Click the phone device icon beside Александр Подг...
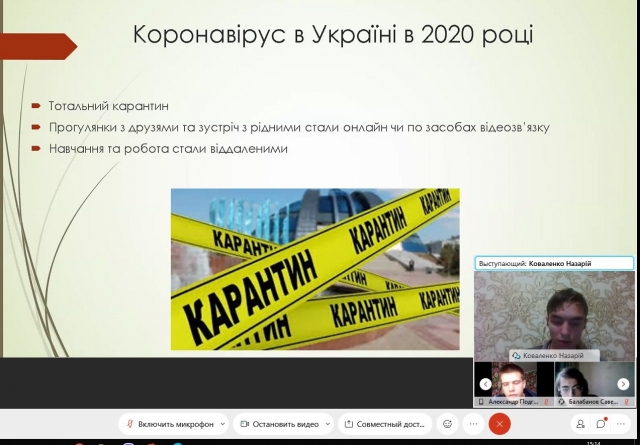This screenshot has width=640, height=445. 481,402
